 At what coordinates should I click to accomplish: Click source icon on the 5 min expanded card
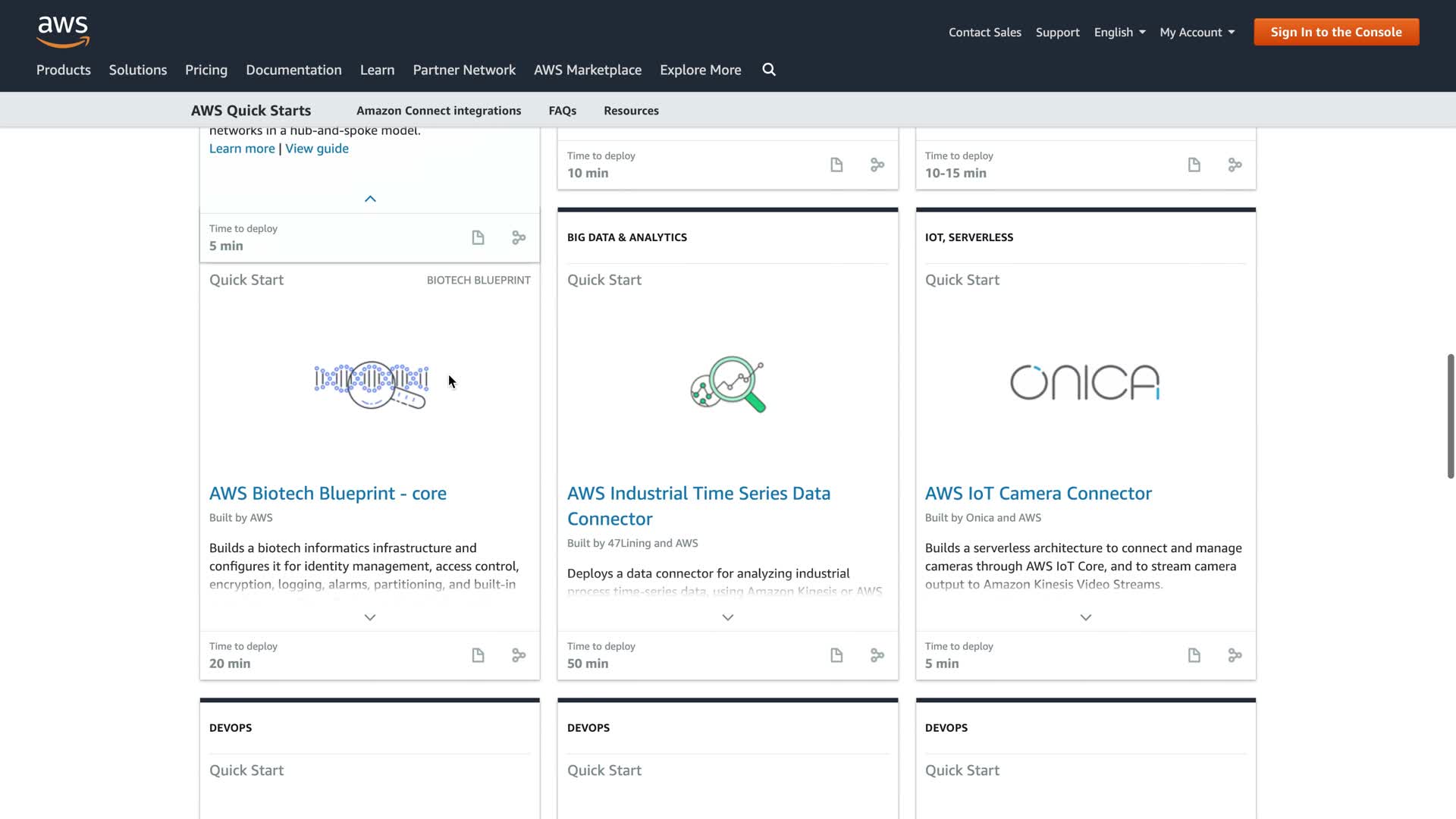point(519,238)
